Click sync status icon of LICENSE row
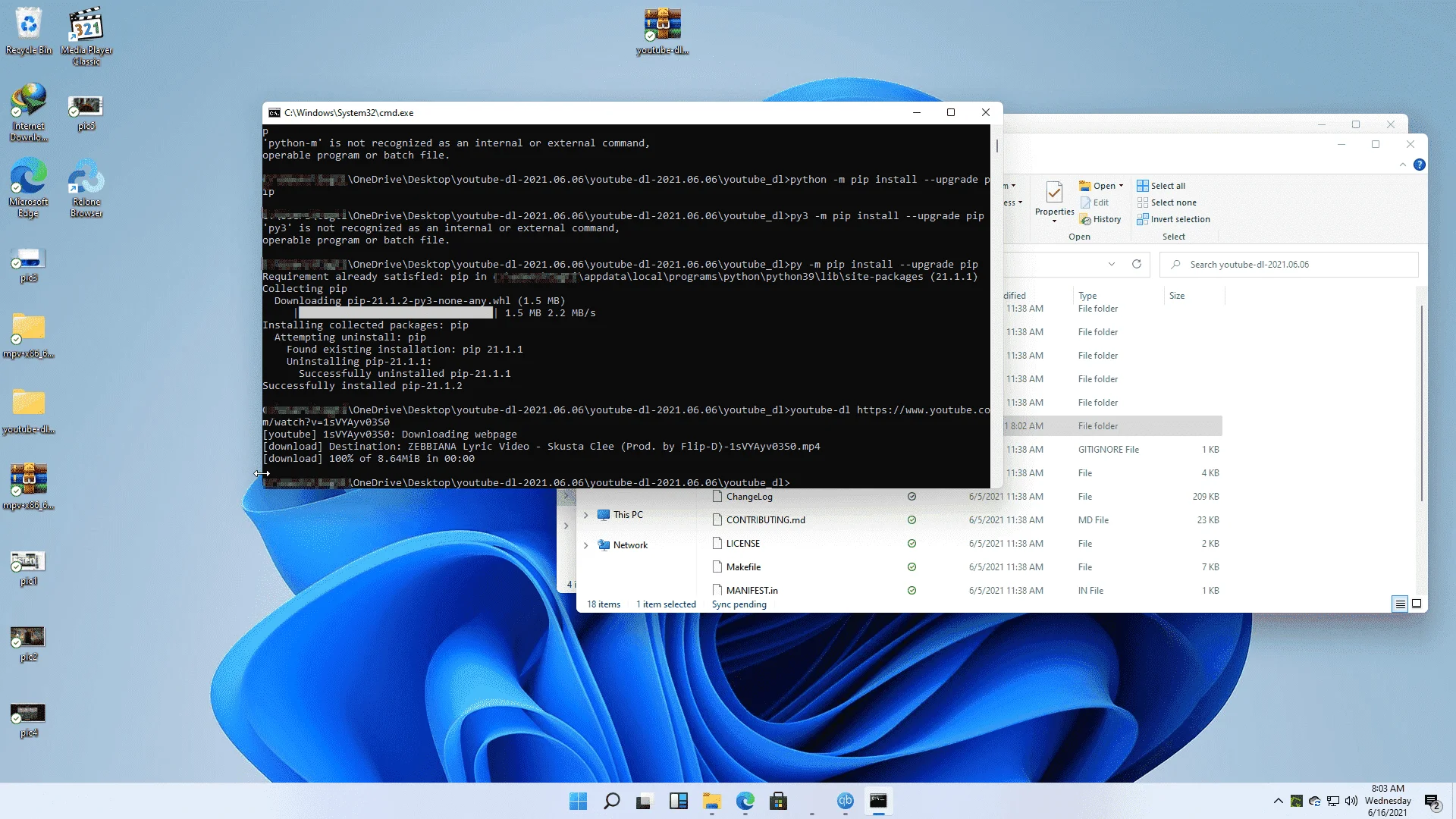Viewport: 1456px width, 819px height. (912, 544)
